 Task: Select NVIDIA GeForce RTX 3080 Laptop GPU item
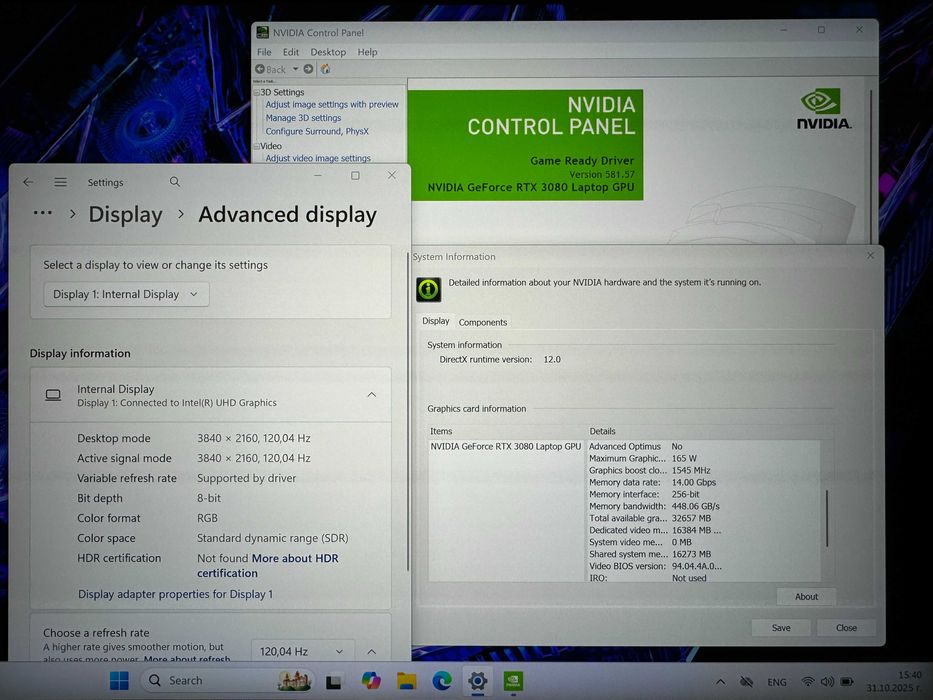(x=505, y=446)
